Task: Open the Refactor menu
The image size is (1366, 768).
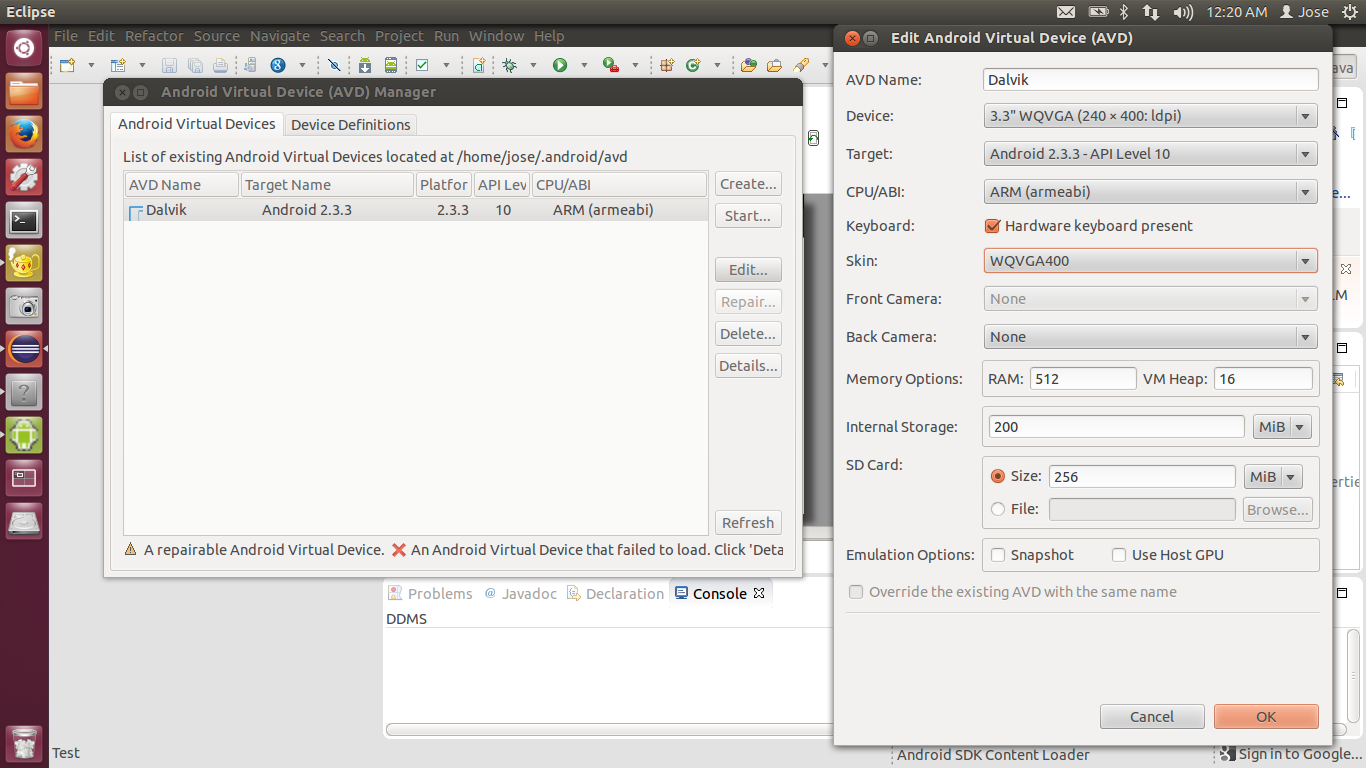Action: pos(154,36)
